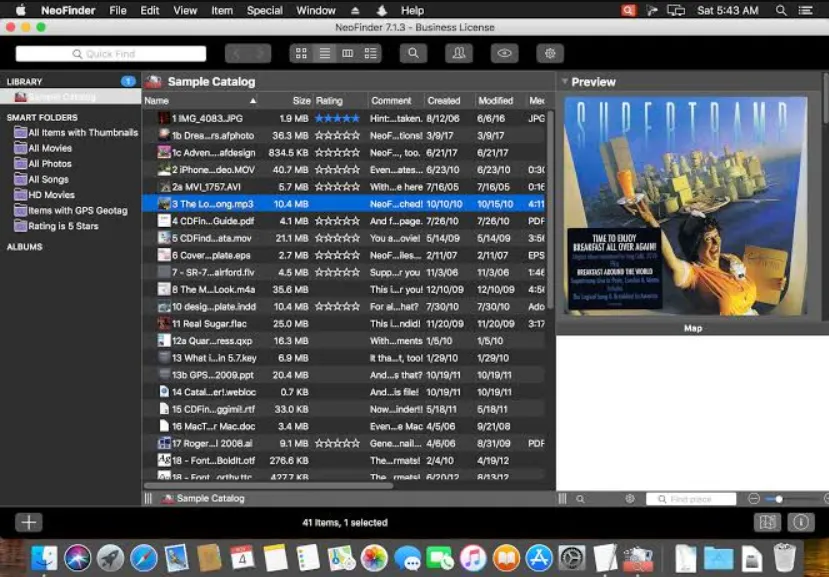Click the map gear settings icon
The image size is (829, 577).
pos(630,499)
